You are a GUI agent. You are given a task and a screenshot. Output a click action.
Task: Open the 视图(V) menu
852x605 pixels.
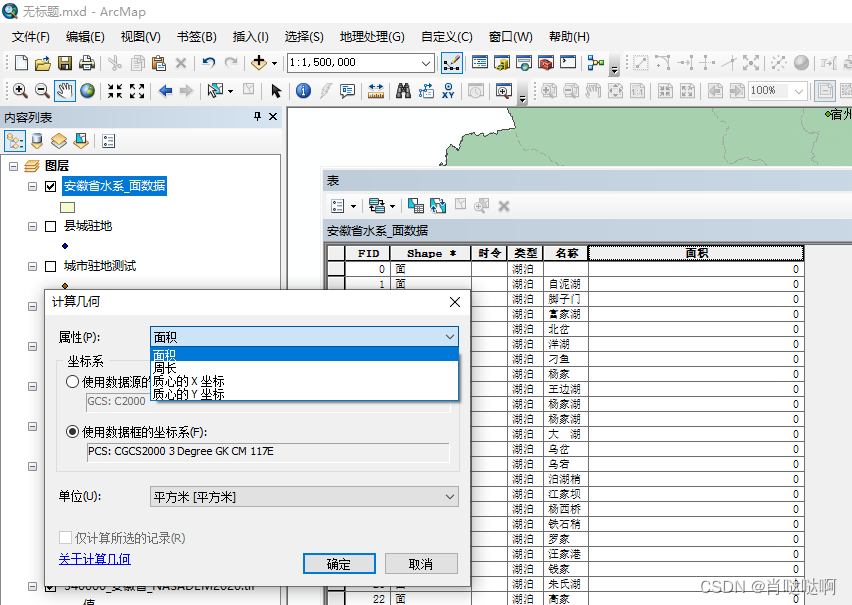click(x=141, y=37)
